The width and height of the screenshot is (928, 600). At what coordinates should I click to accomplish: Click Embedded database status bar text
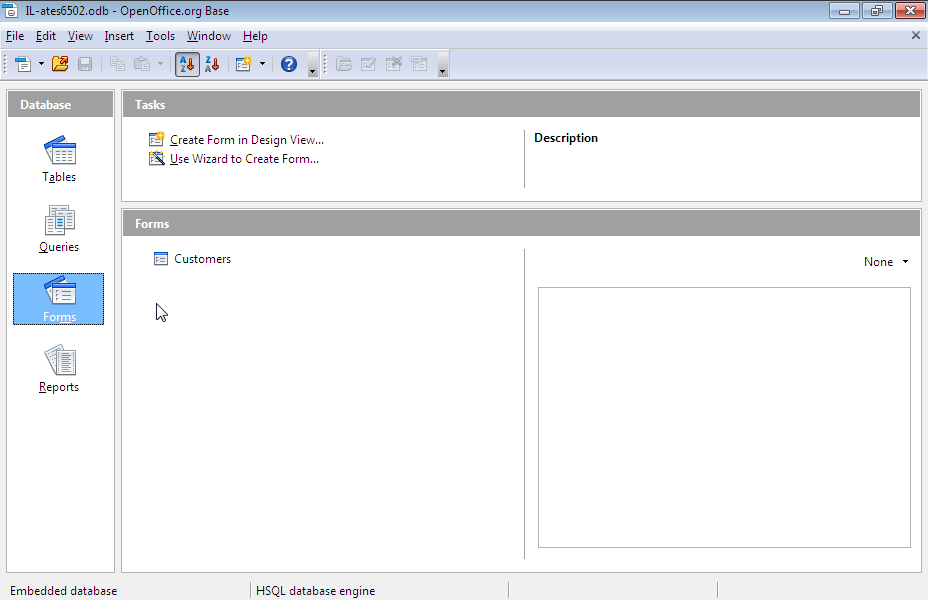[x=63, y=591]
